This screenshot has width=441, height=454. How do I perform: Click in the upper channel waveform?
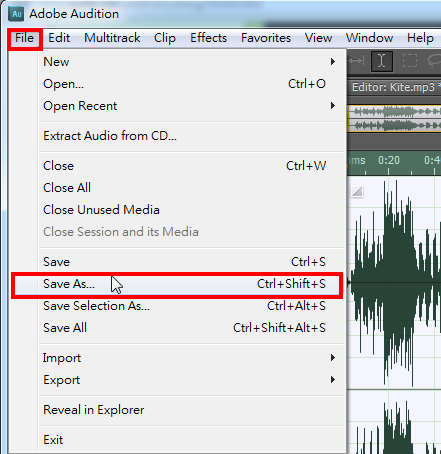[394, 283]
